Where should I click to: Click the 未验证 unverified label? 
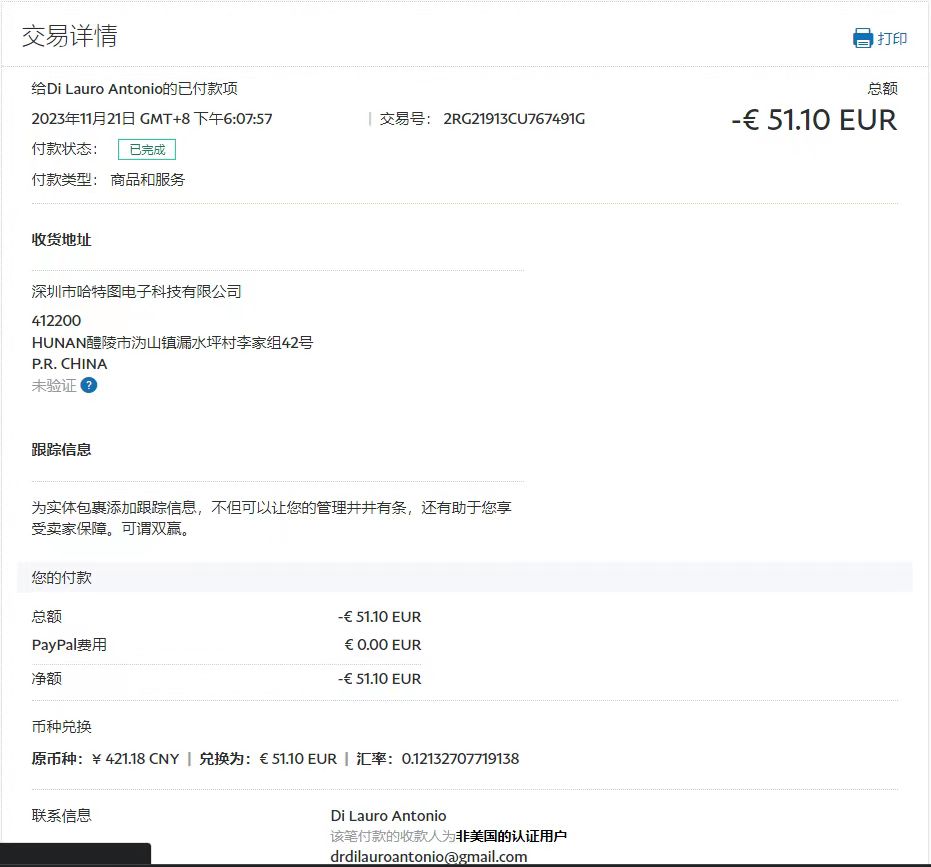coord(54,385)
